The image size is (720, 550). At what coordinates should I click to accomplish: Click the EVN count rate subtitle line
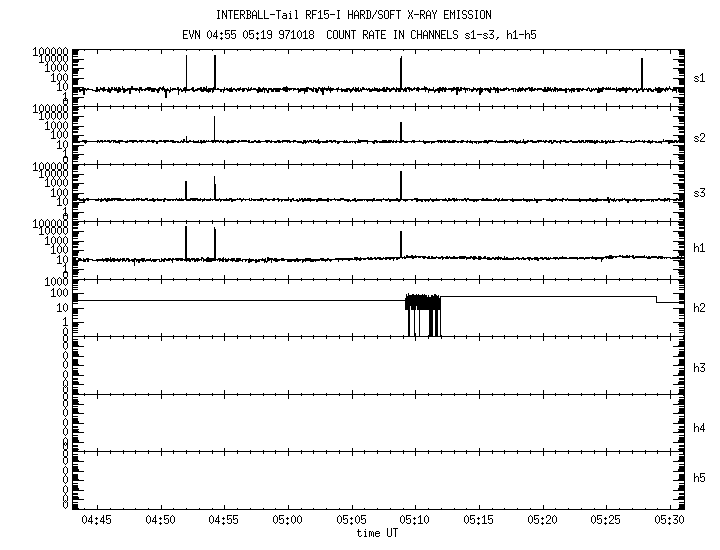coord(353,36)
